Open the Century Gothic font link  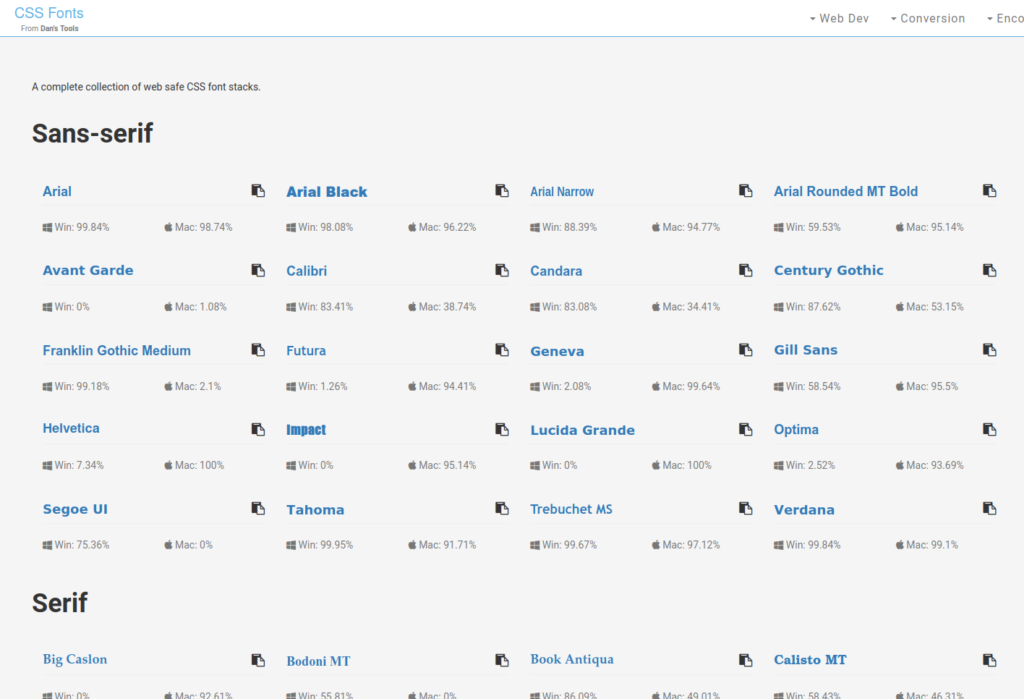pos(828,270)
